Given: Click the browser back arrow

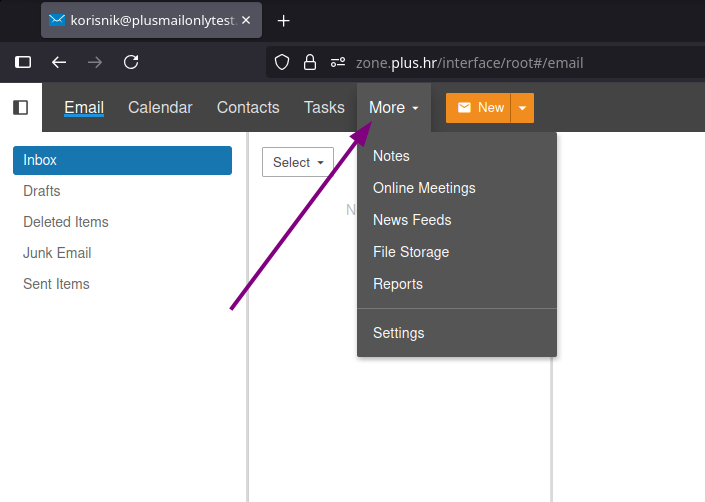Looking at the screenshot, I should pos(59,62).
